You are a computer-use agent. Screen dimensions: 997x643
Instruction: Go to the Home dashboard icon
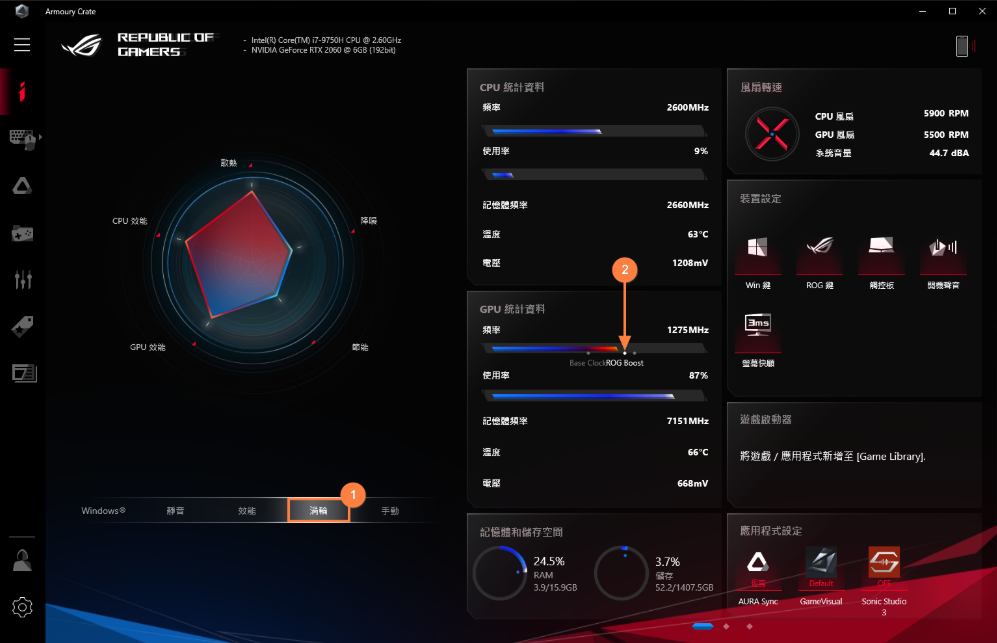pyautogui.click(x=22, y=92)
